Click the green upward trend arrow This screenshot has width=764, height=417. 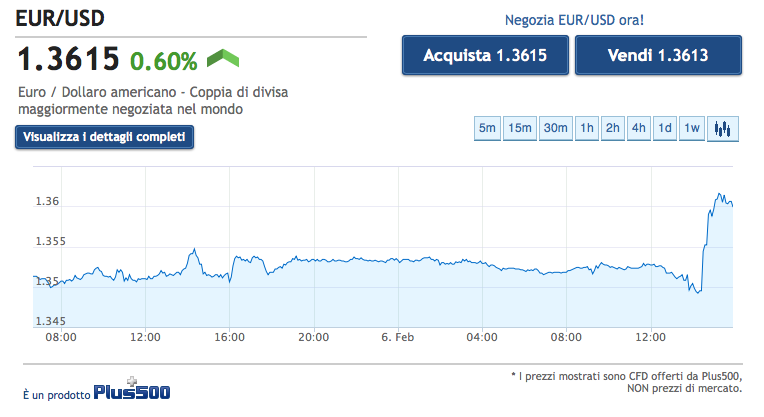222,59
